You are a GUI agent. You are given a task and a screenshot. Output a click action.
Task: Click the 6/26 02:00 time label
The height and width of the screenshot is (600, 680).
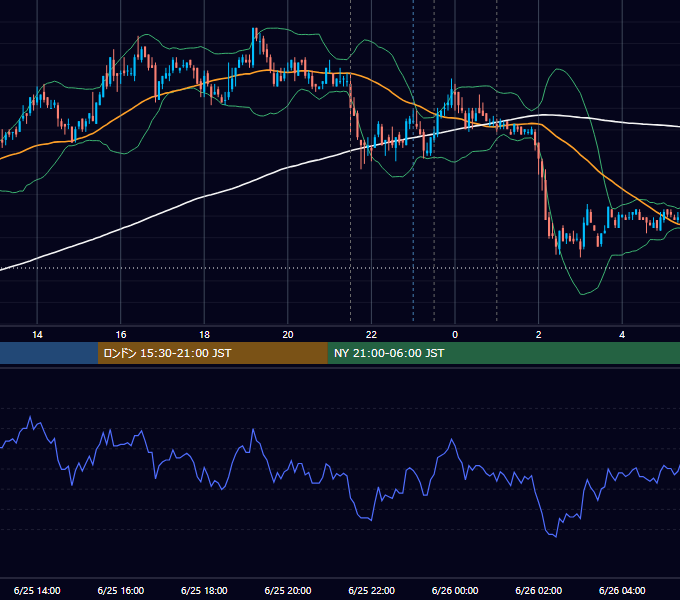pos(539,590)
